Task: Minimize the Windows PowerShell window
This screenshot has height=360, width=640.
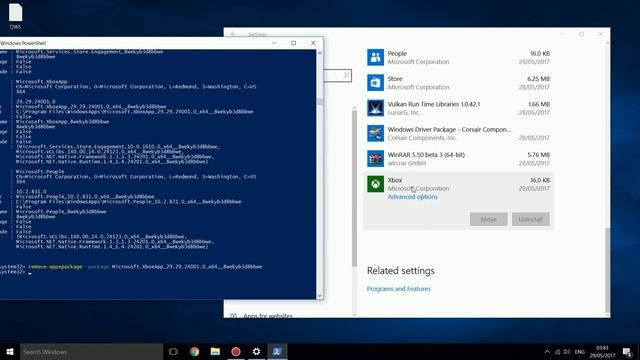Action: [x=274, y=43]
